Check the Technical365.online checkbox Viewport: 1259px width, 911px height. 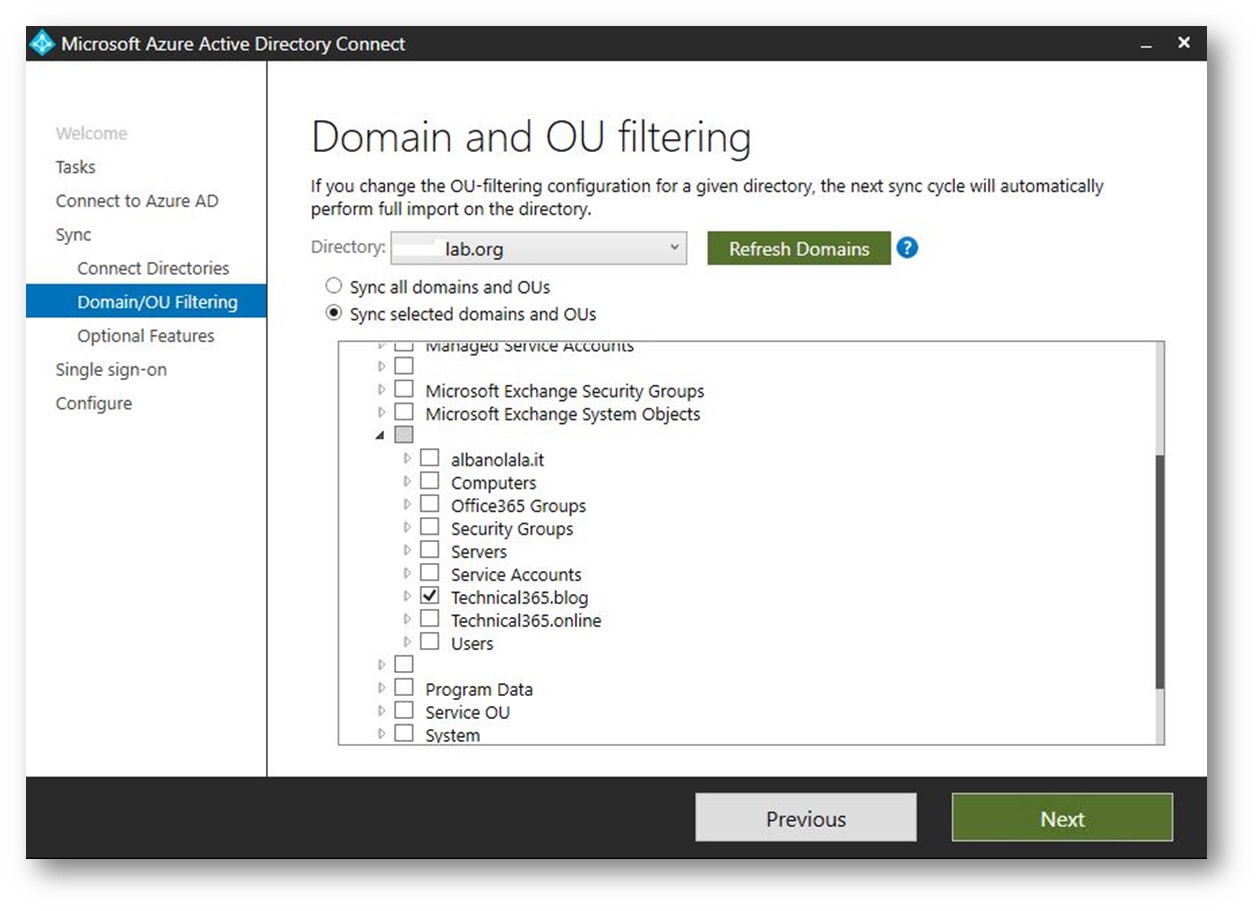click(430, 619)
